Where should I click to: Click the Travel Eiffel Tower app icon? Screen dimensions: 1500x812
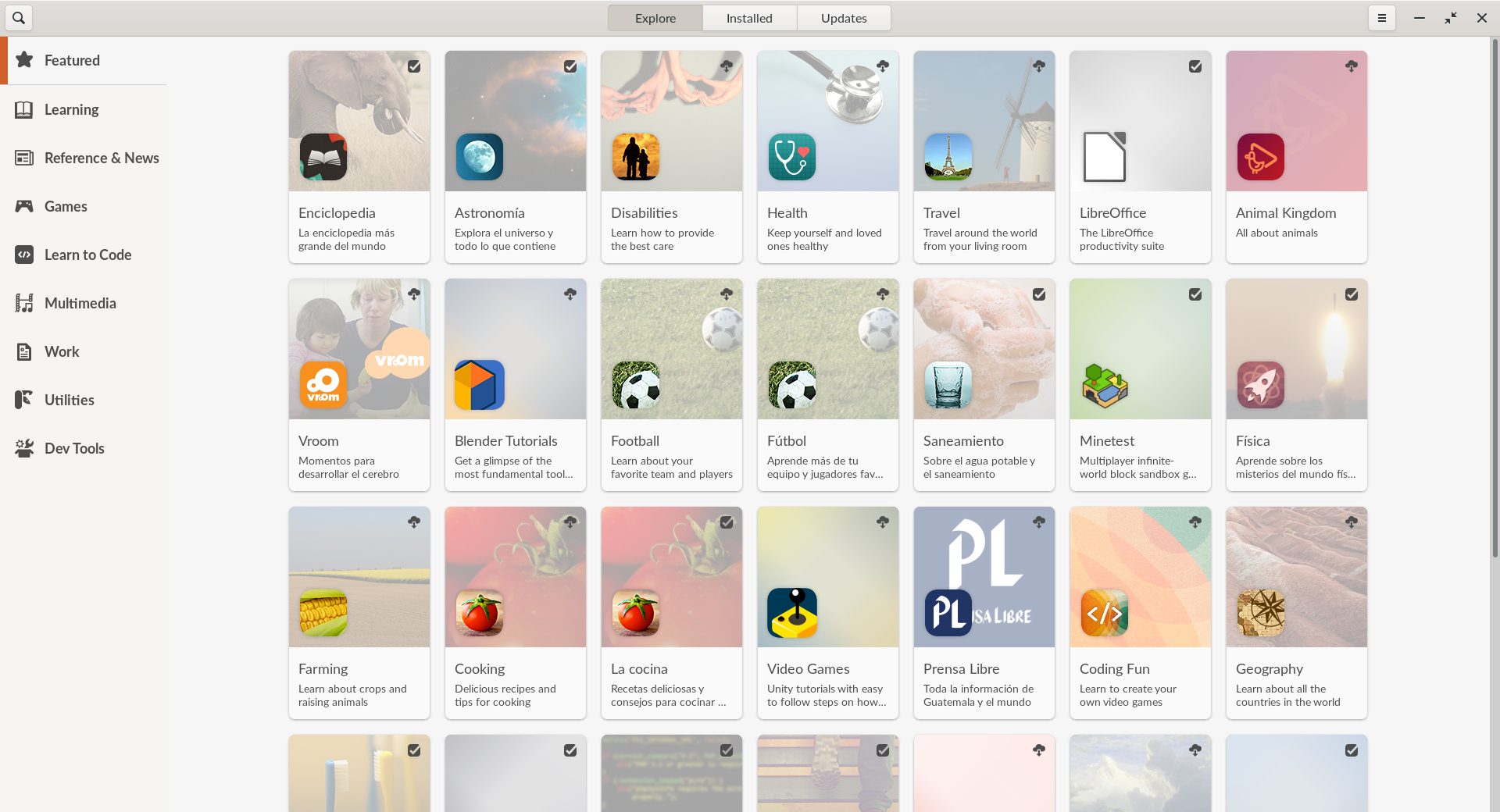(x=948, y=157)
